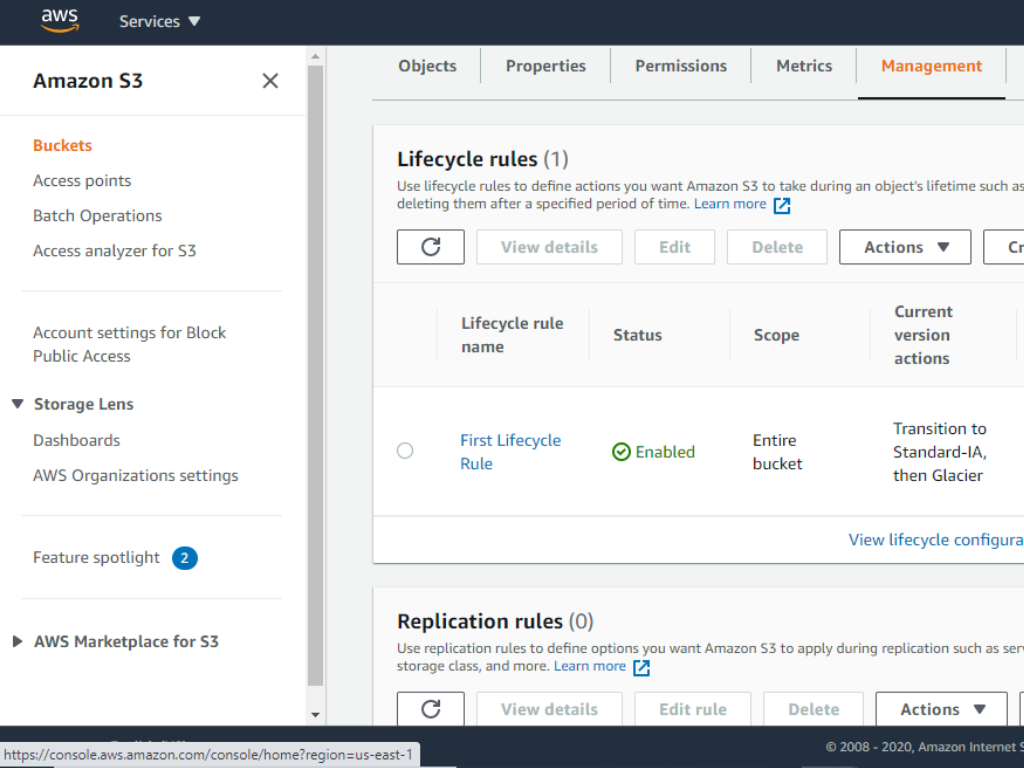
Task: Open Feature spotlight link
Action: tap(96, 558)
